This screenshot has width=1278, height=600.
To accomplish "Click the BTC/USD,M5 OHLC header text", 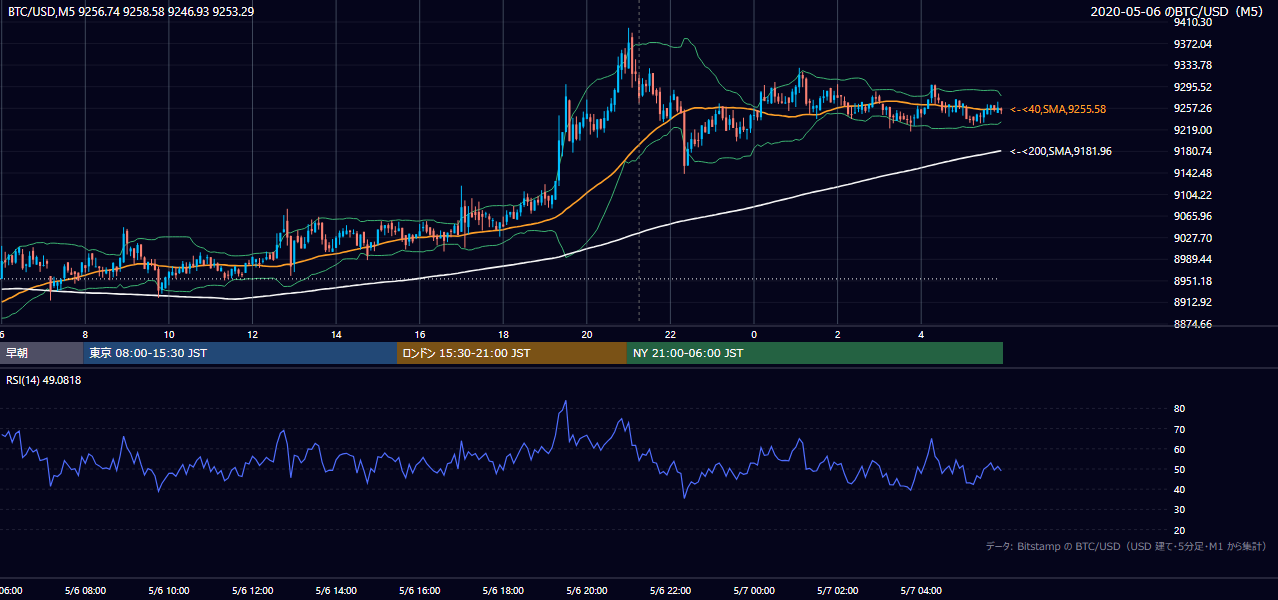I will pos(131,12).
